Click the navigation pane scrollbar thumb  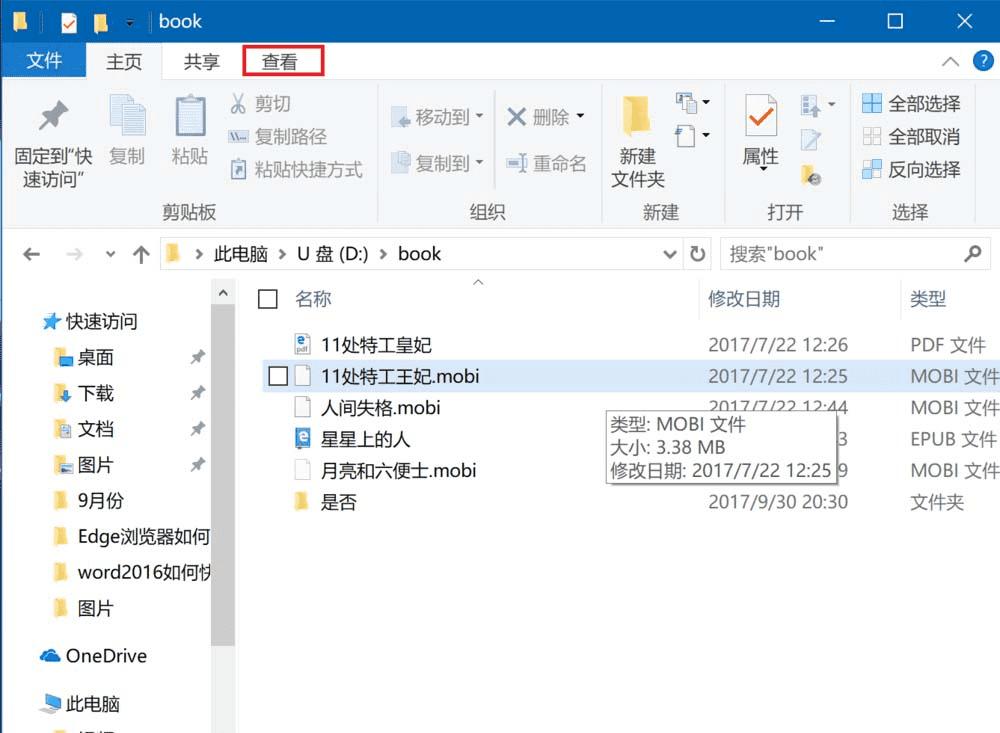coord(223,475)
